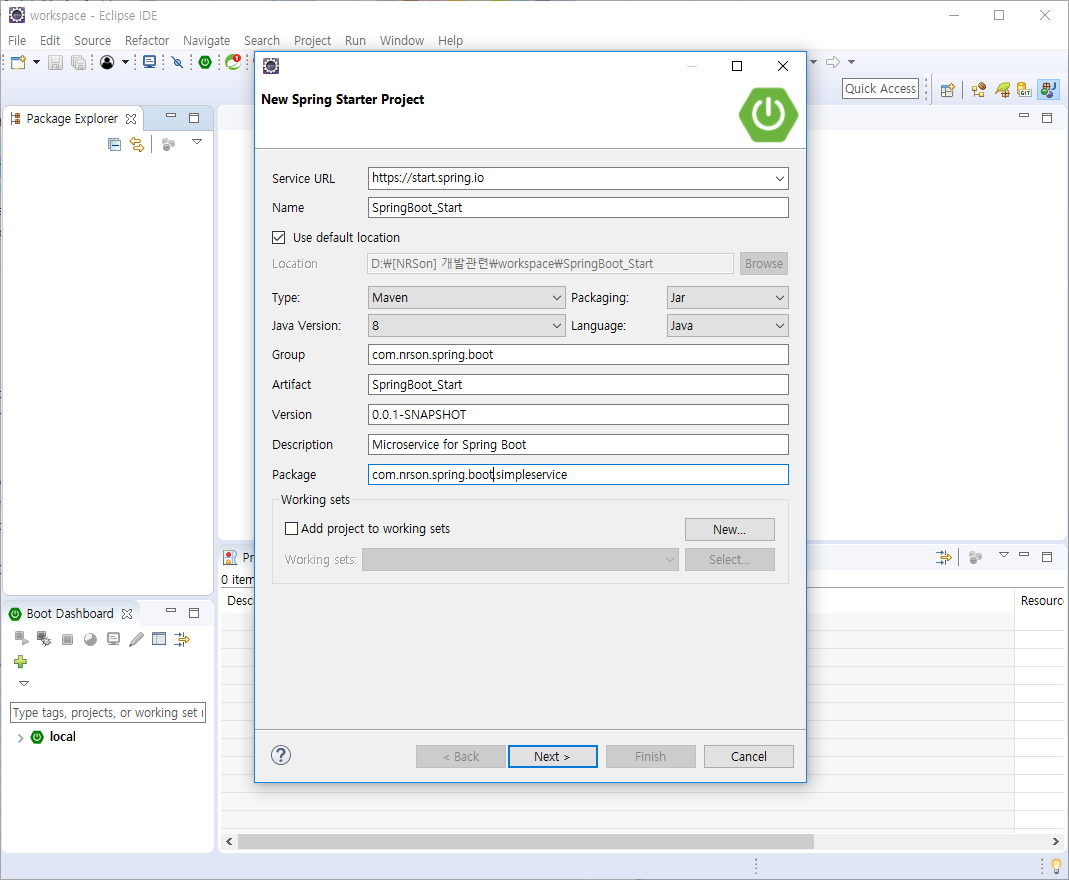Click the Quick Access search box

point(880,89)
